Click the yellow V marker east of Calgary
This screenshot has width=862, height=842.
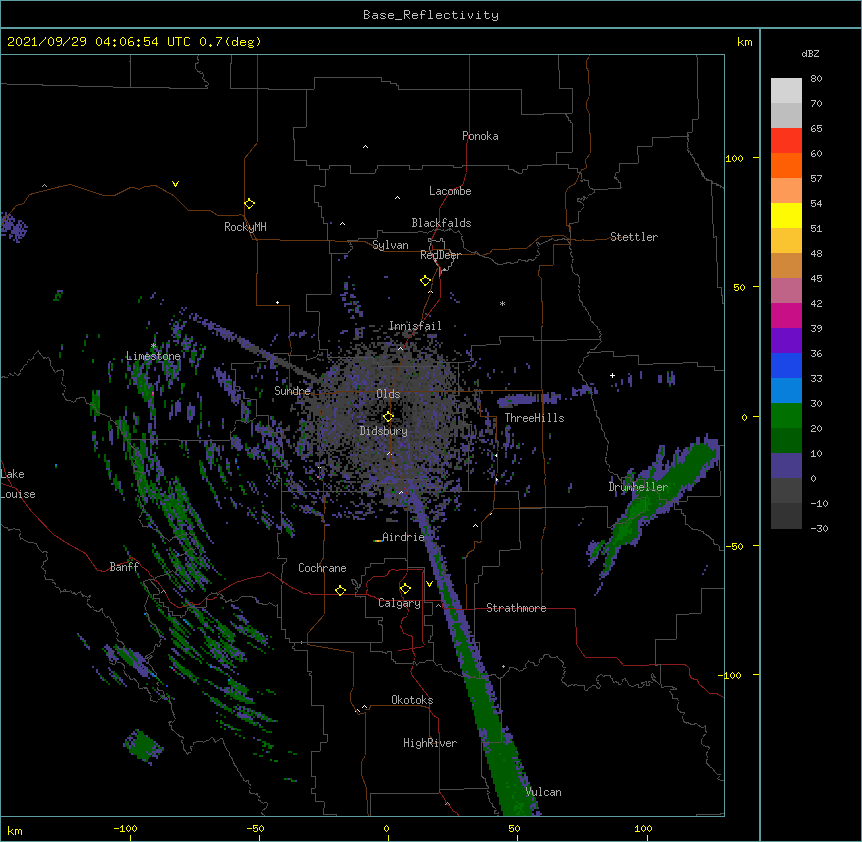(429, 584)
